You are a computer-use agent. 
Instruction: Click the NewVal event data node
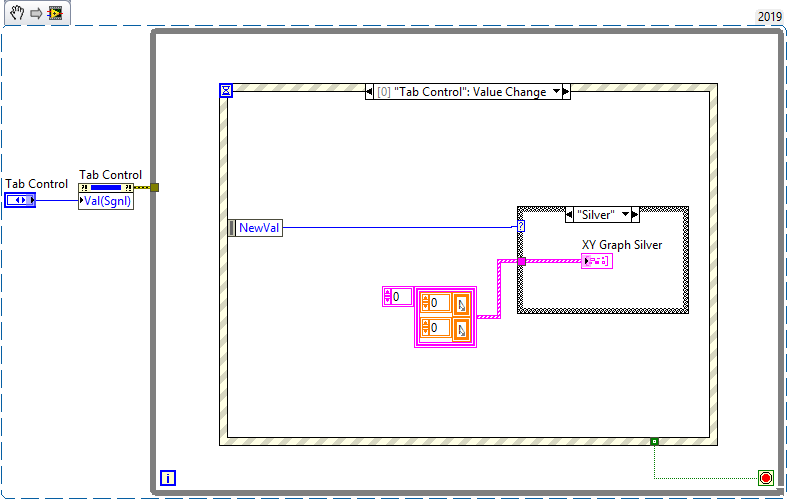point(255,228)
